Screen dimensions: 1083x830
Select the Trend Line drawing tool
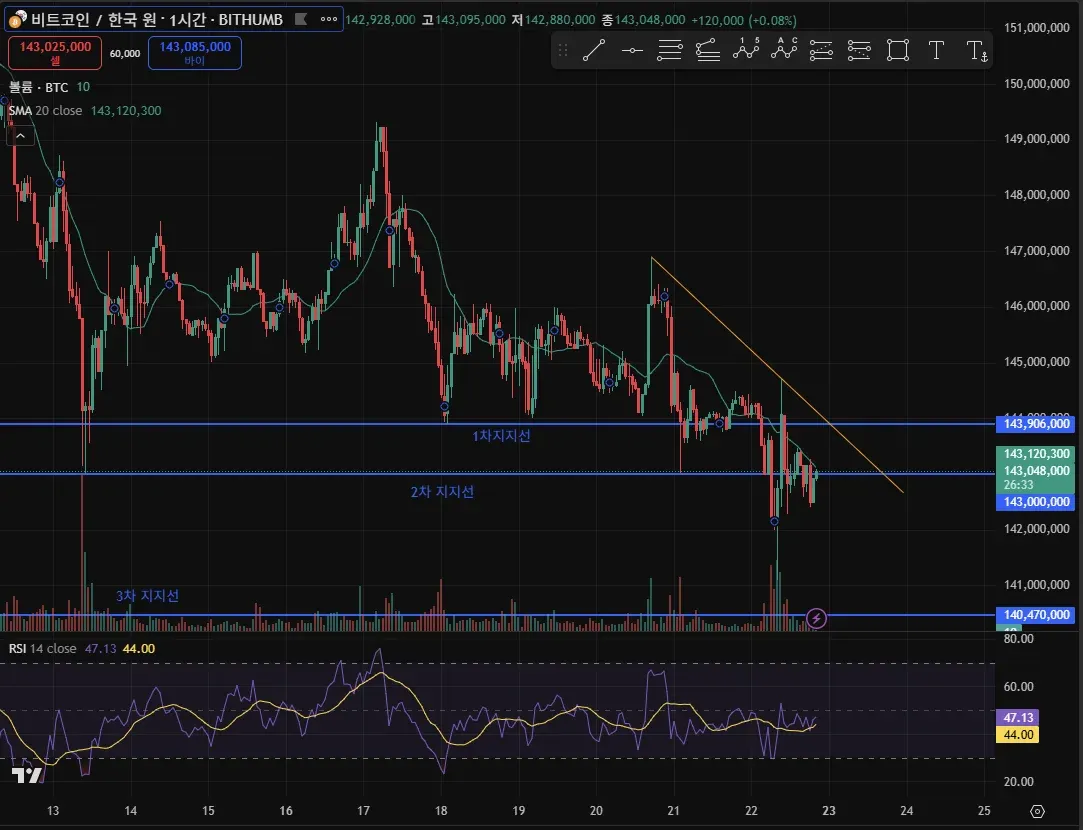[594, 50]
